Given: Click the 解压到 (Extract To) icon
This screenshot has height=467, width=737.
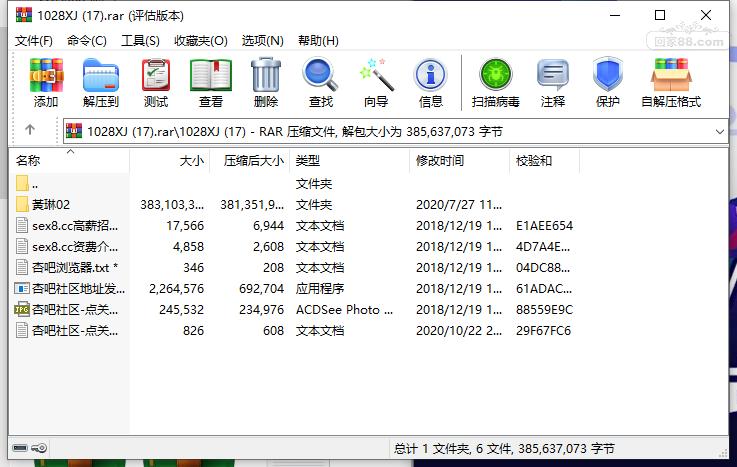Looking at the screenshot, I should click(101, 75).
